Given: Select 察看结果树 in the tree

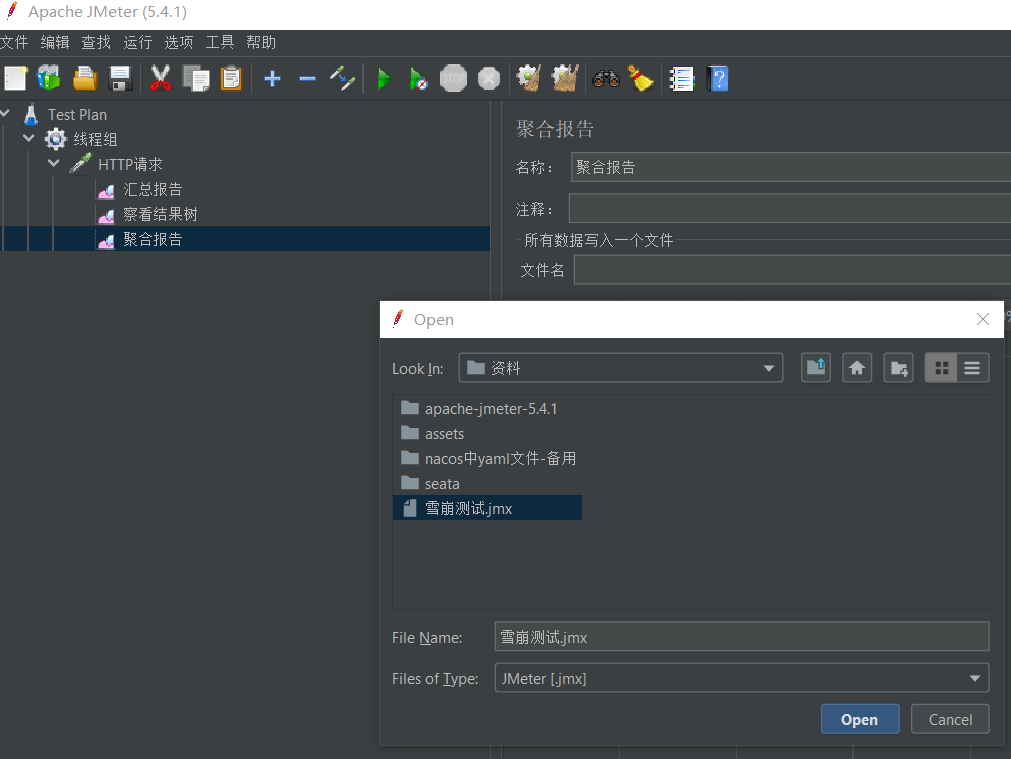Looking at the screenshot, I should [x=160, y=215].
